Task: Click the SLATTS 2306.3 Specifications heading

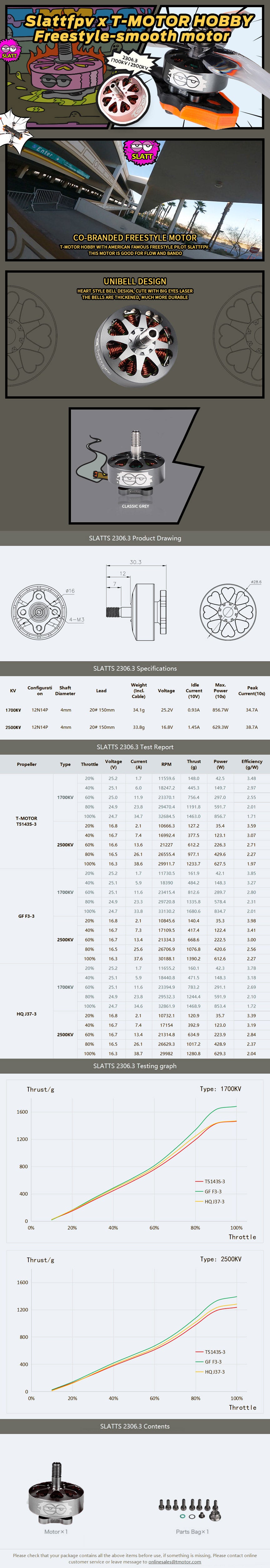Action: [x=135, y=668]
